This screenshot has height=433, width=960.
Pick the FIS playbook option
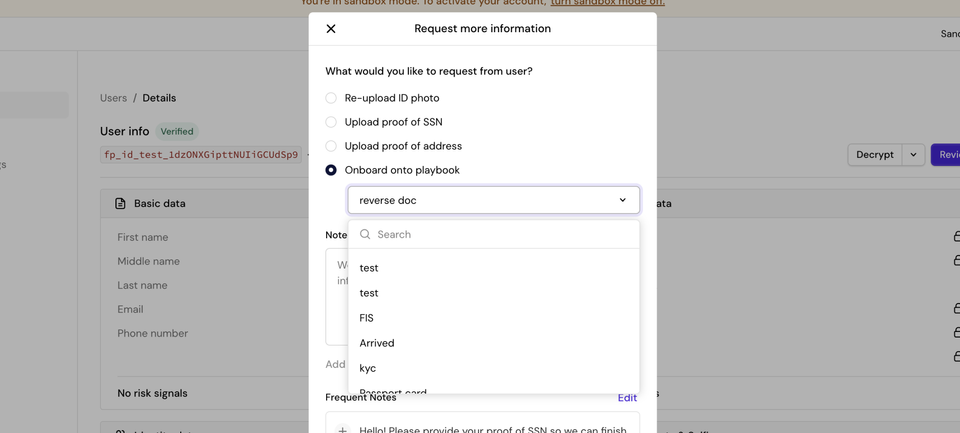pyautogui.click(x=367, y=318)
